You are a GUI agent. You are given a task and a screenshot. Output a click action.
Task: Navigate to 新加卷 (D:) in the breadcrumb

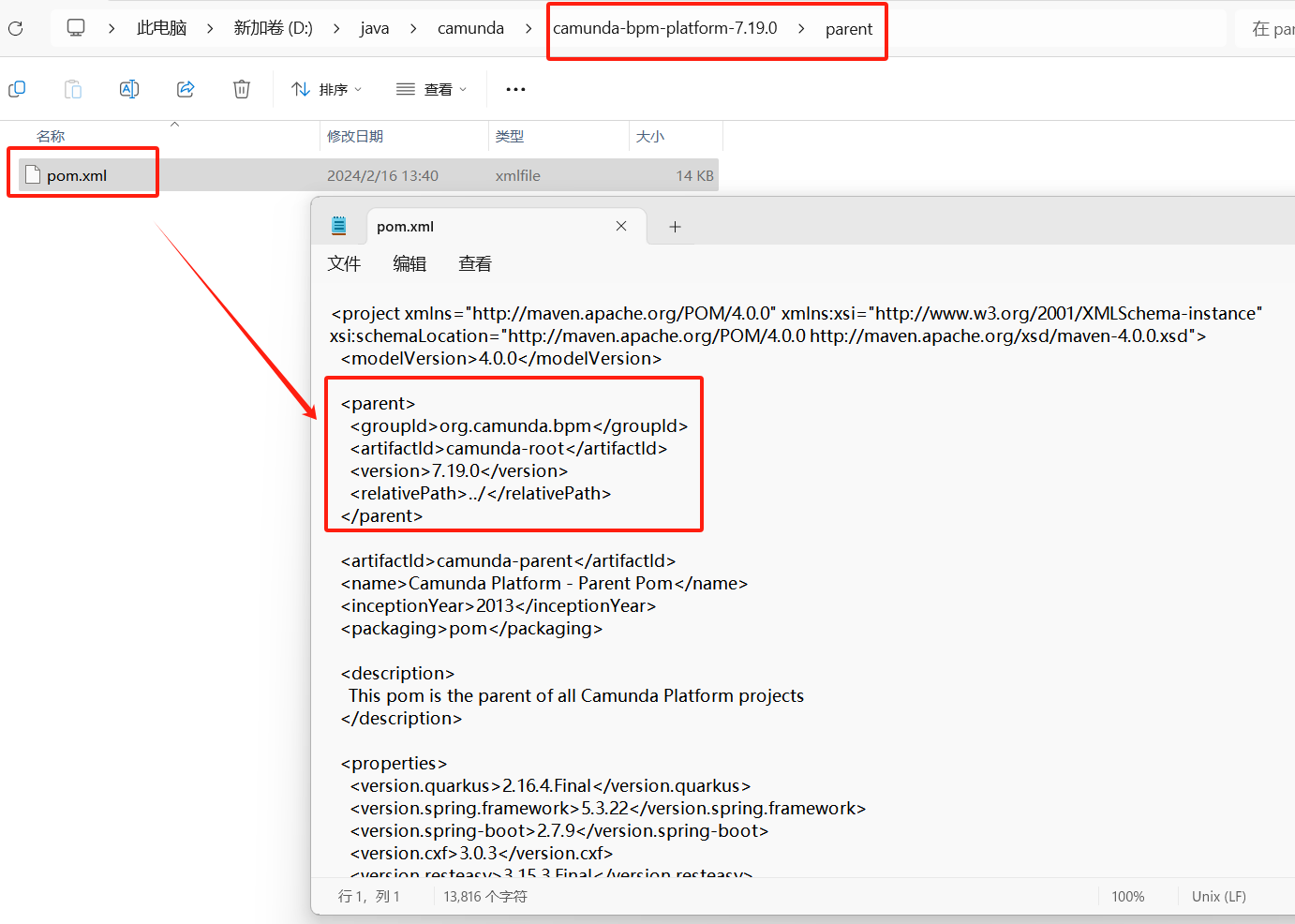(273, 28)
